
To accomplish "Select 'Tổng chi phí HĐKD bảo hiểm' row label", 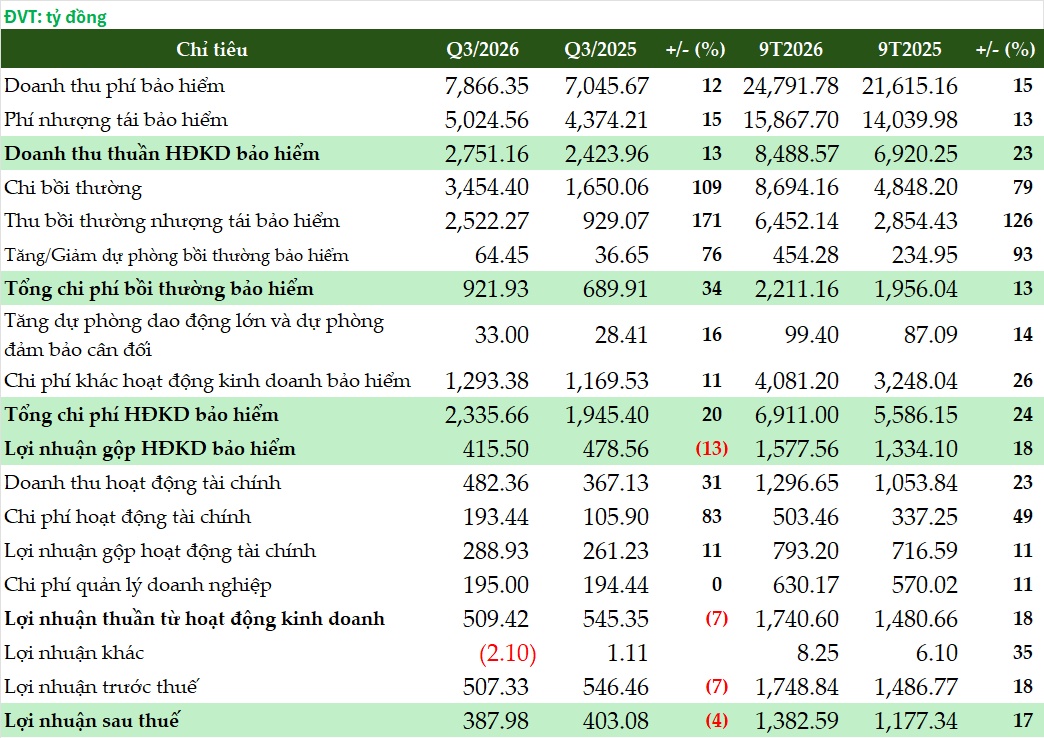I will 141,415.
